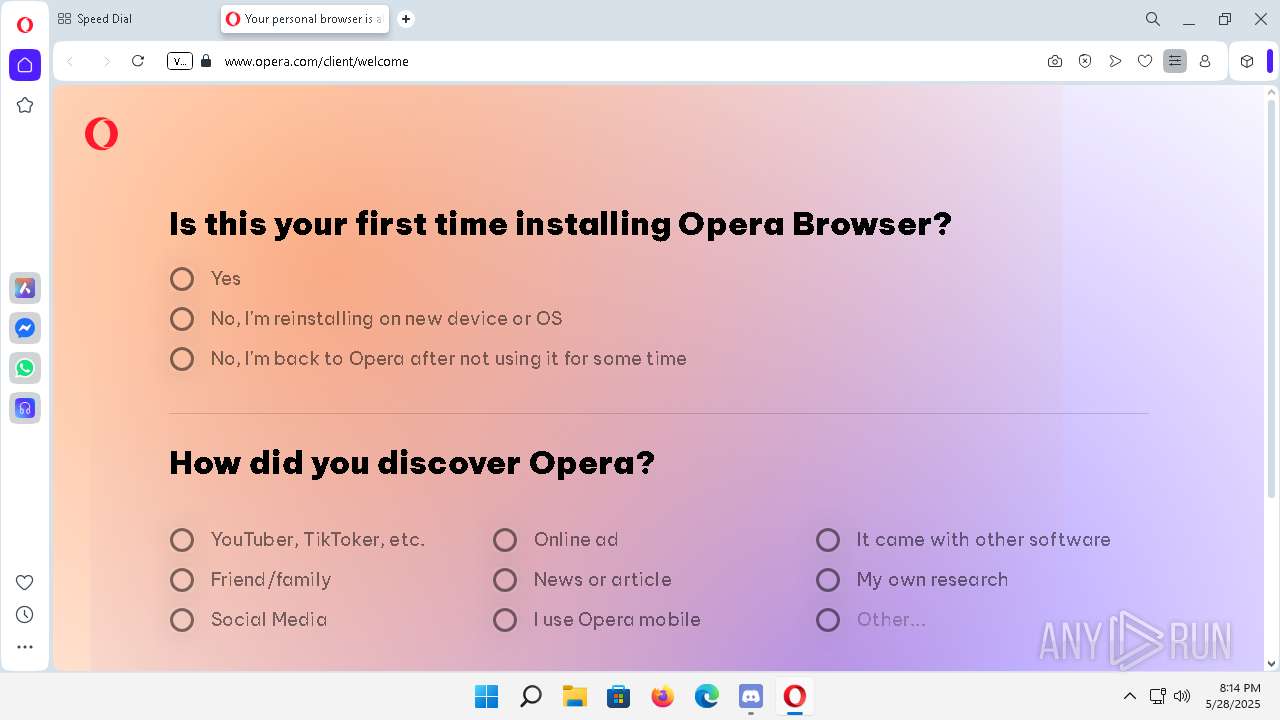Open Microsoft Store from taskbar
This screenshot has width=1280, height=720.
(619, 696)
